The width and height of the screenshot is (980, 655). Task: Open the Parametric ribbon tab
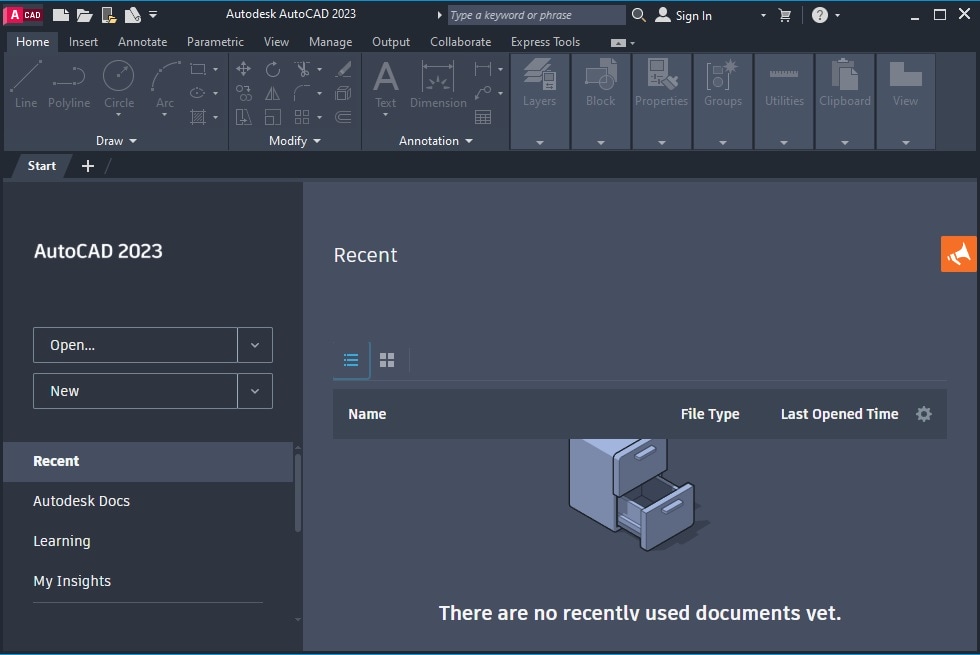[215, 42]
